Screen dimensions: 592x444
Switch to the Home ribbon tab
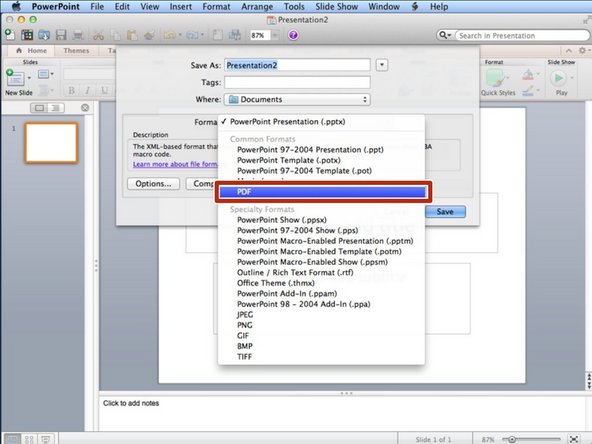[x=32, y=51]
